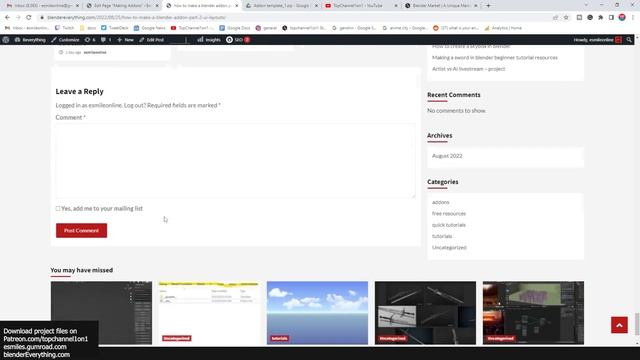Viewport: 640px width, 360px height.
Task: Open the quick tutorials category
Action: point(449,225)
